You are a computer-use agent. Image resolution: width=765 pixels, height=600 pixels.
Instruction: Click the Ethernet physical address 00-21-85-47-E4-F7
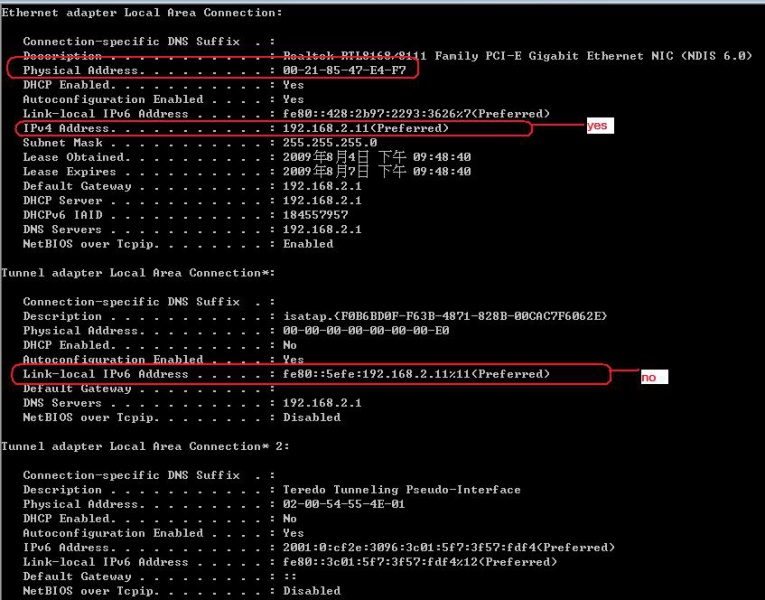pyautogui.click(x=344, y=71)
